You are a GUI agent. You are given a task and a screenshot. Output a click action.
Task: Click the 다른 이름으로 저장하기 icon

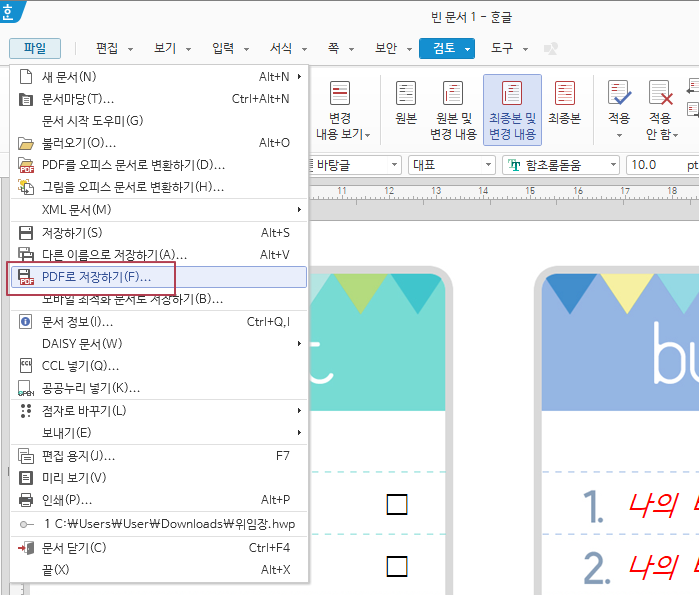(x=26, y=254)
